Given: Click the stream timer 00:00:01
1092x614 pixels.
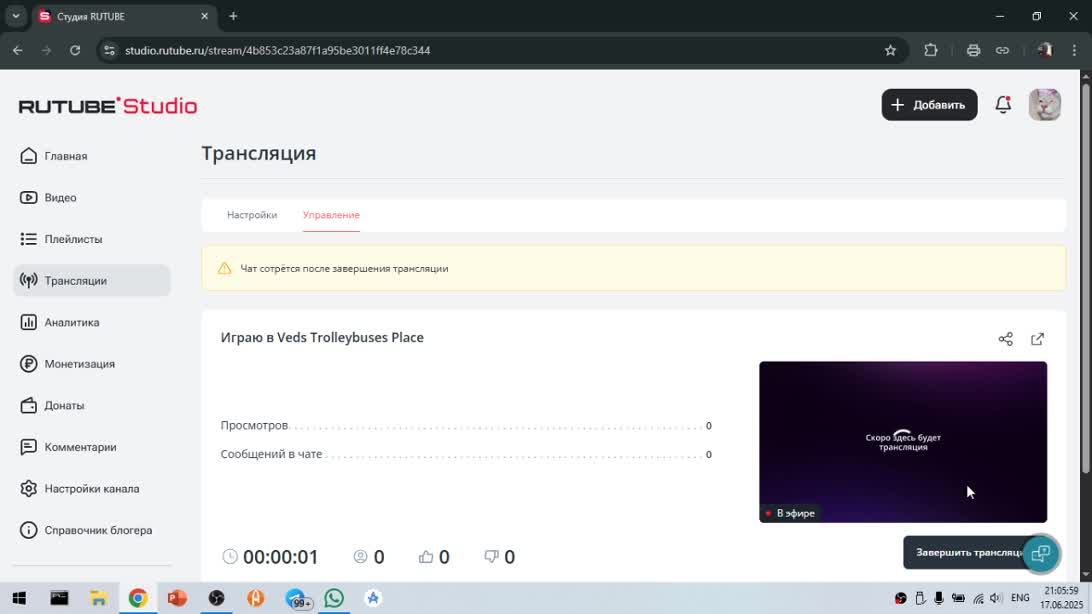Looking at the screenshot, I should (270, 557).
